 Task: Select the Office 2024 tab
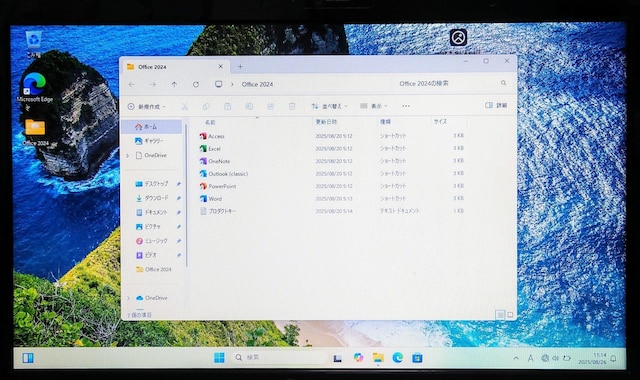[x=175, y=67]
